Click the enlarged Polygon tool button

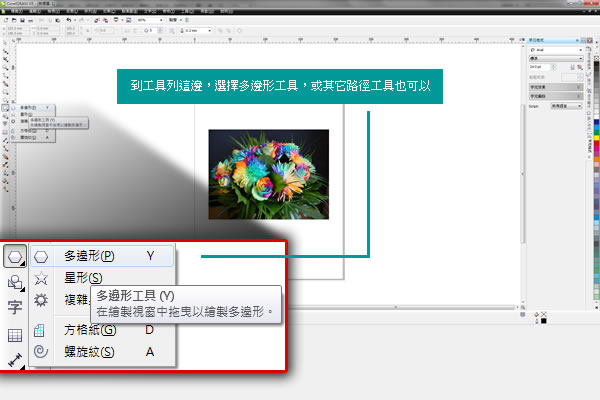point(15,256)
